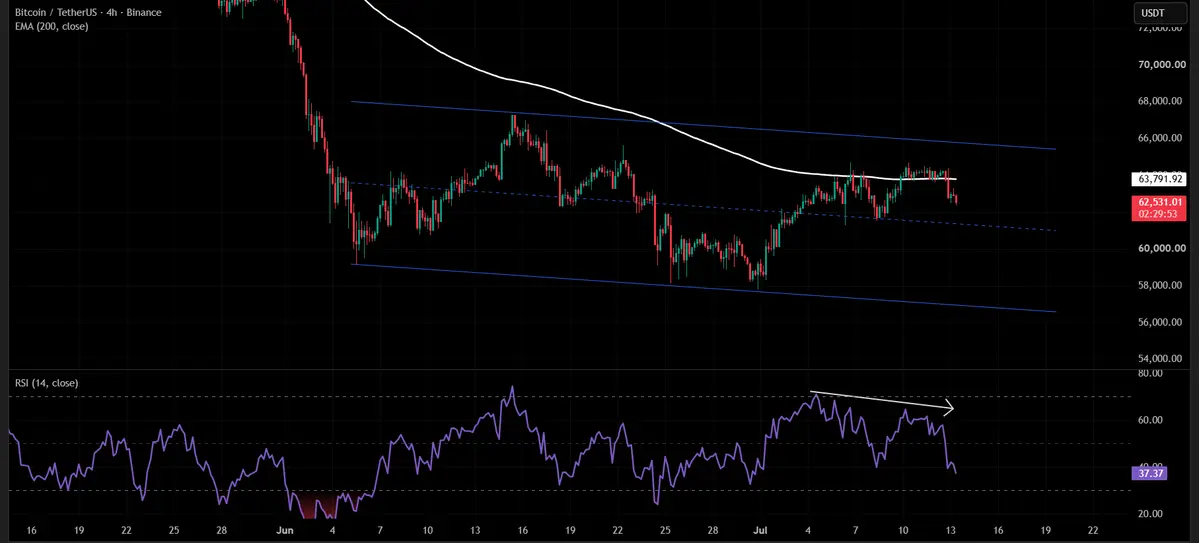Click the 66,000.00 price axis label
The image size is (1199, 543).
[x=1161, y=138]
